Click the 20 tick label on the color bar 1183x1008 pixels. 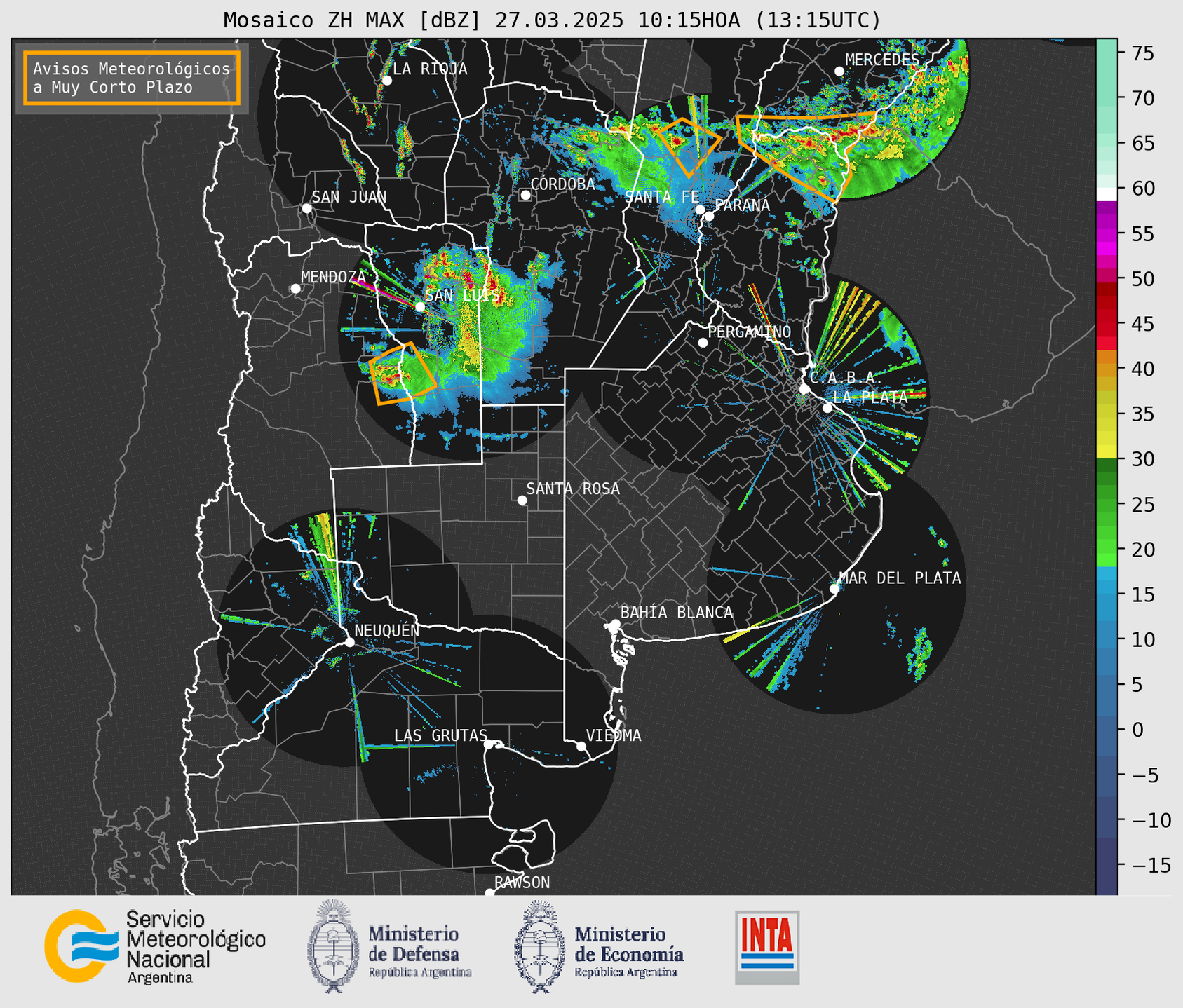pyautogui.click(x=1144, y=550)
